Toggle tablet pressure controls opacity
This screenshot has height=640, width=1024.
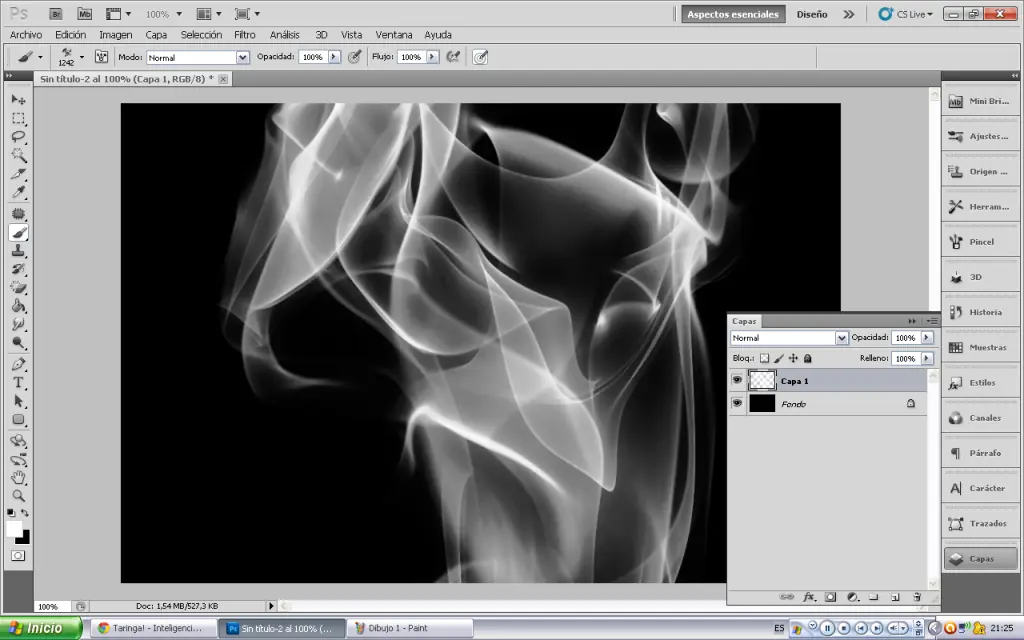click(x=355, y=57)
